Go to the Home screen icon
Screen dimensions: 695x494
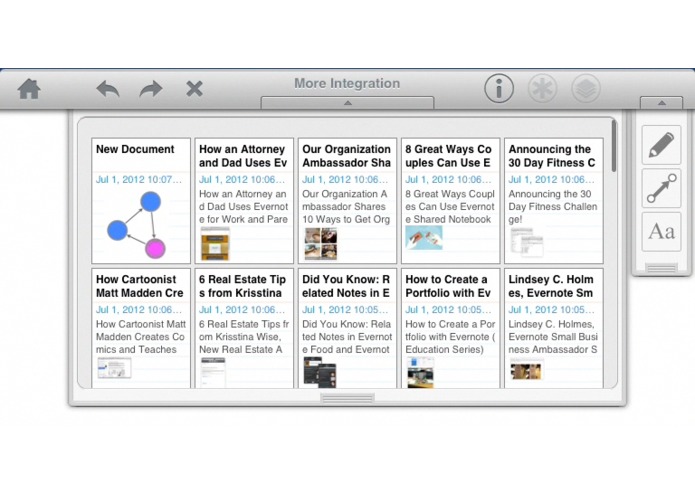[29, 89]
